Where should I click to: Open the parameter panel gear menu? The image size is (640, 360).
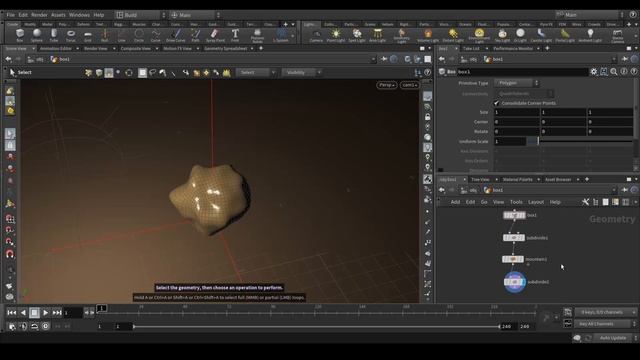(x=593, y=72)
